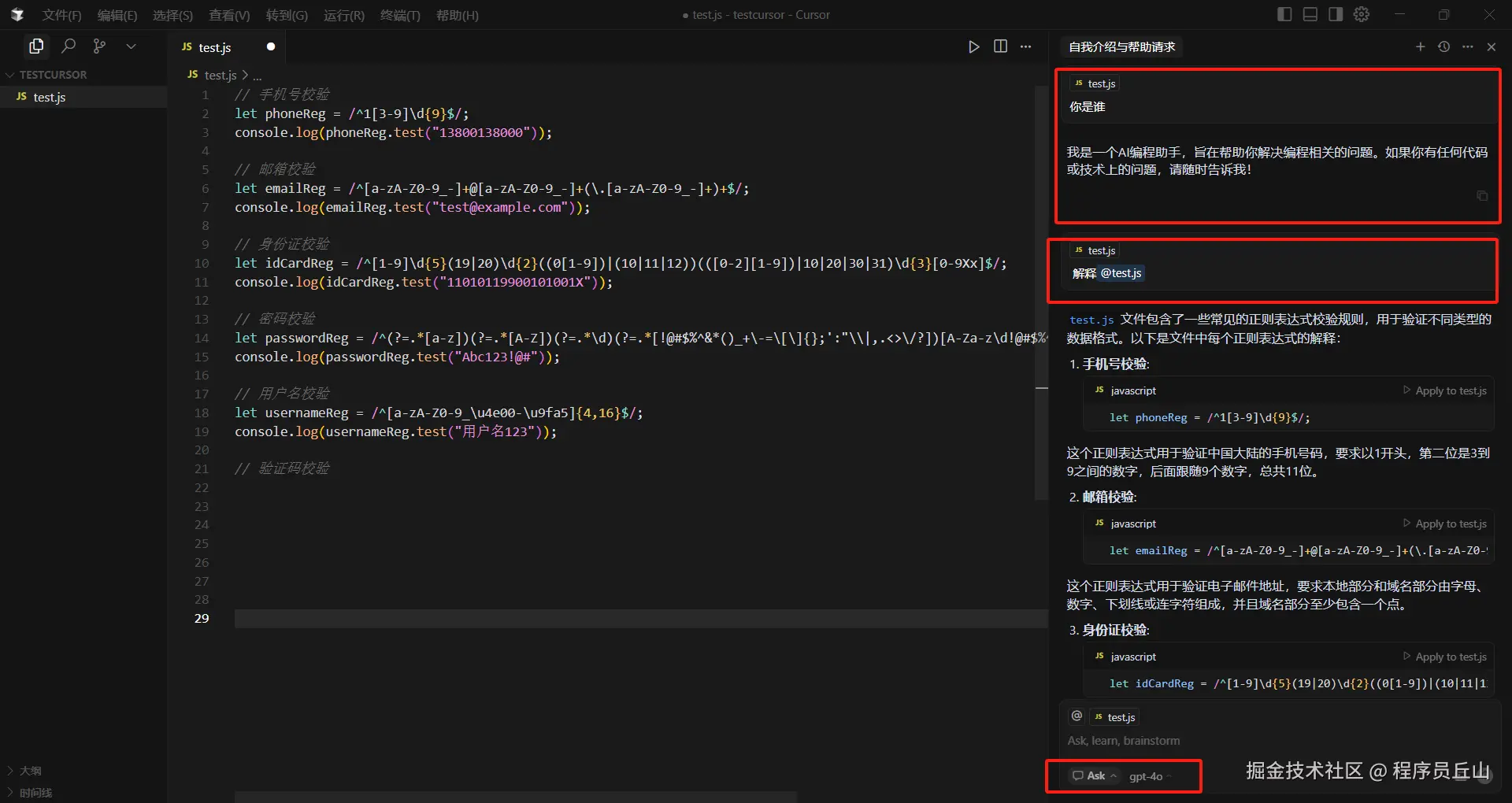Open chat panel more options ellipsis
The height and width of the screenshot is (803, 1512).
1467,46
